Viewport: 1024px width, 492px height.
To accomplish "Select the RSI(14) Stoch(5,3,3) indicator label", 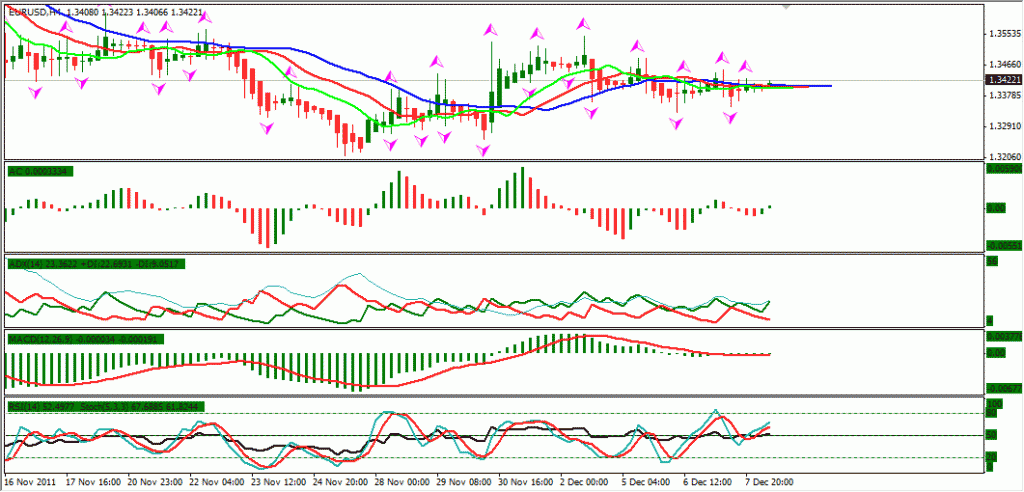I will click(x=106, y=406).
